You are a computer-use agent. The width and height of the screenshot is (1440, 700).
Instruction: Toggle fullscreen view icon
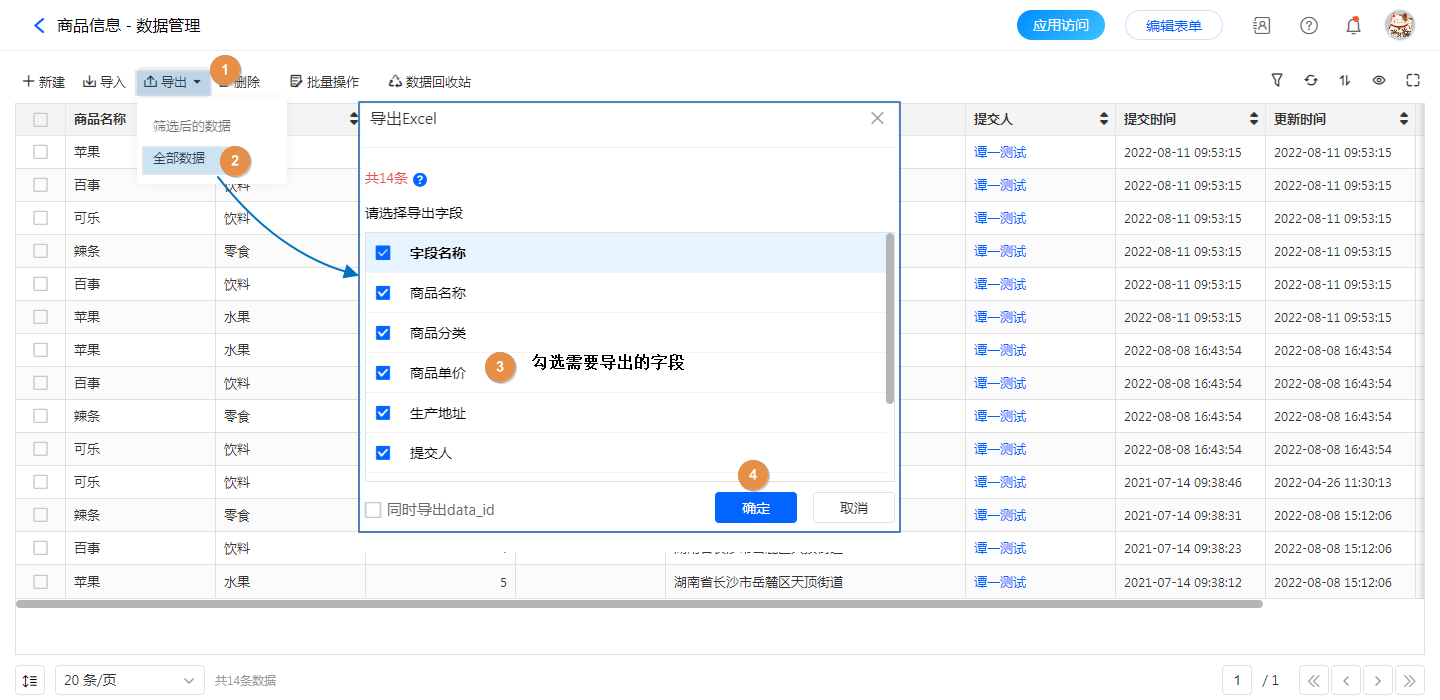1413,81
